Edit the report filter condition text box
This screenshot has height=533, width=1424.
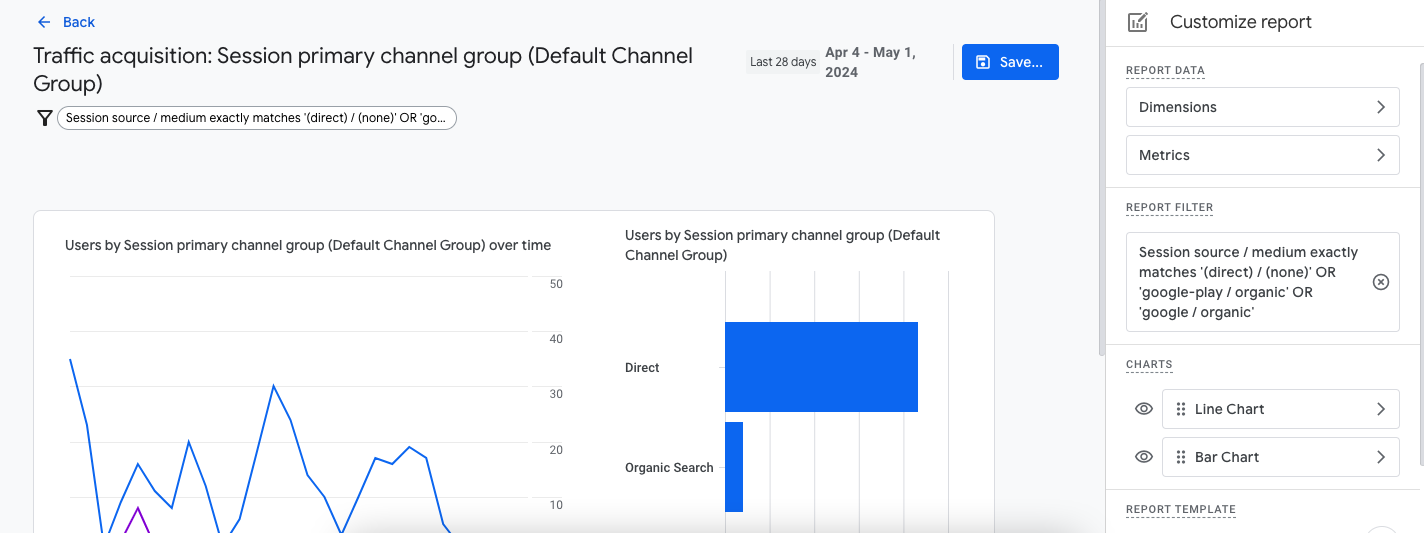[1250, 282]
